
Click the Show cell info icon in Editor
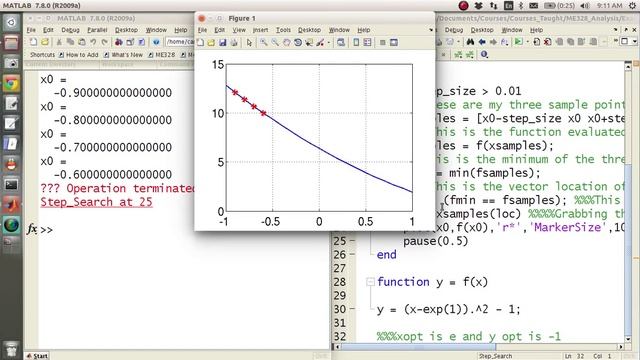click(x=484, y=54)
